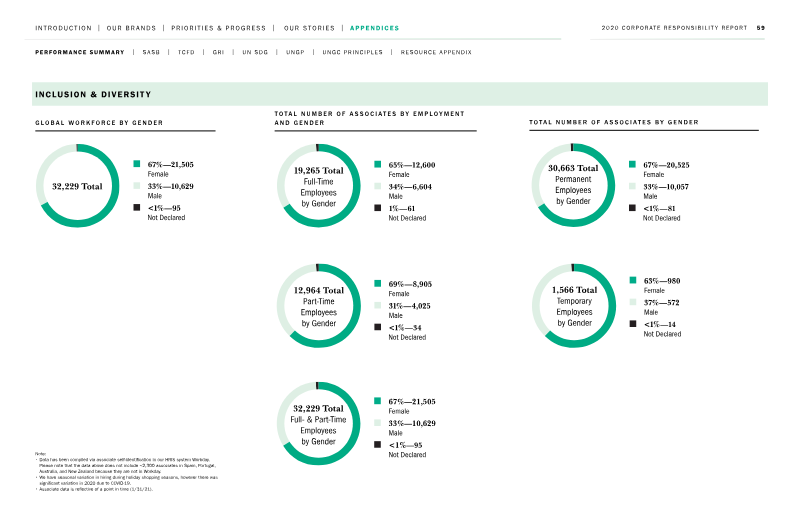Open the Resource Appendix link

[436, 52]
